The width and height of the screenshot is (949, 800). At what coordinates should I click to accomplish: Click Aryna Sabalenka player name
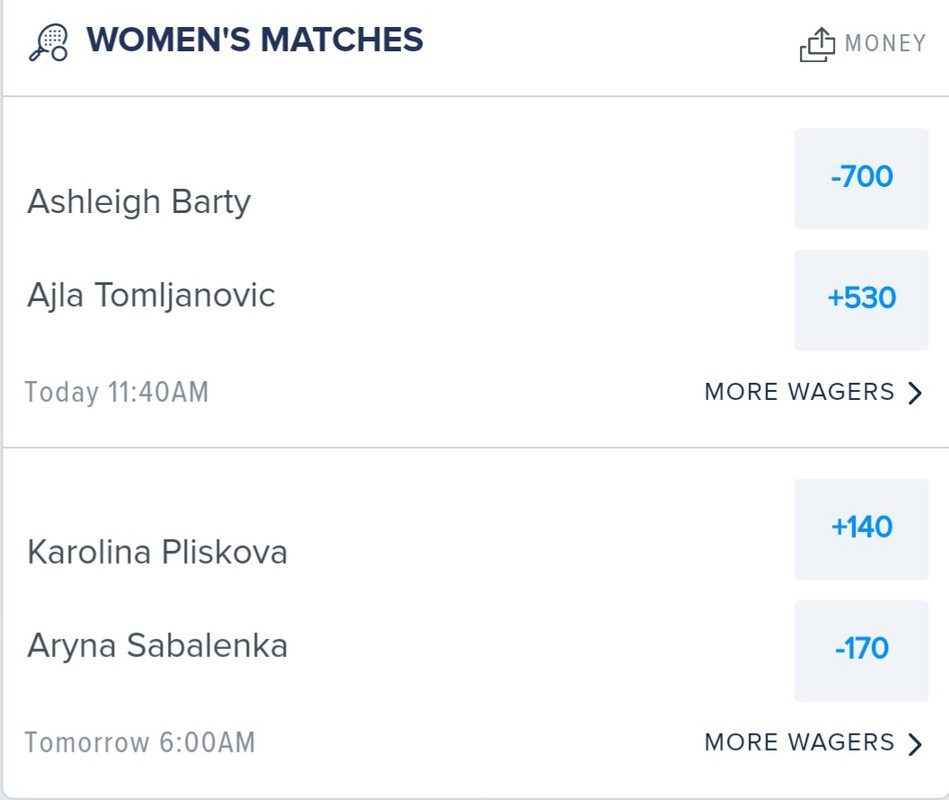[x=157, y=646]
